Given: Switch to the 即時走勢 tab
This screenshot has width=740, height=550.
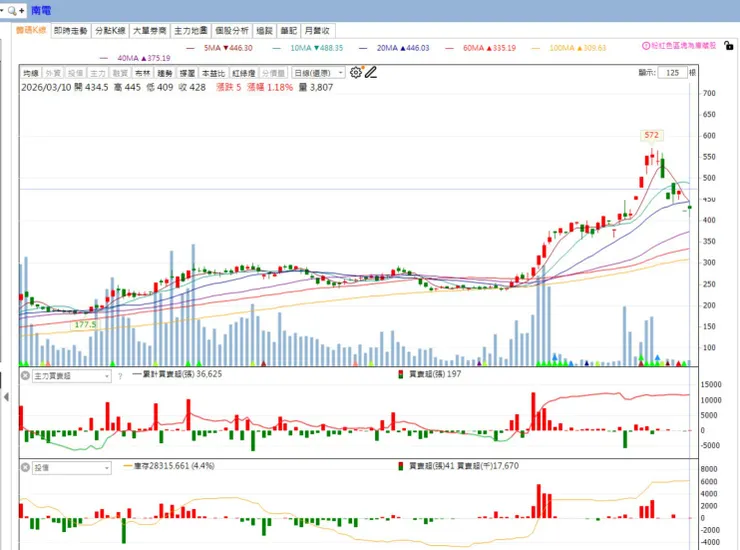Looking at the screenshot, I should pyautogui.click(x=71, y=31).
